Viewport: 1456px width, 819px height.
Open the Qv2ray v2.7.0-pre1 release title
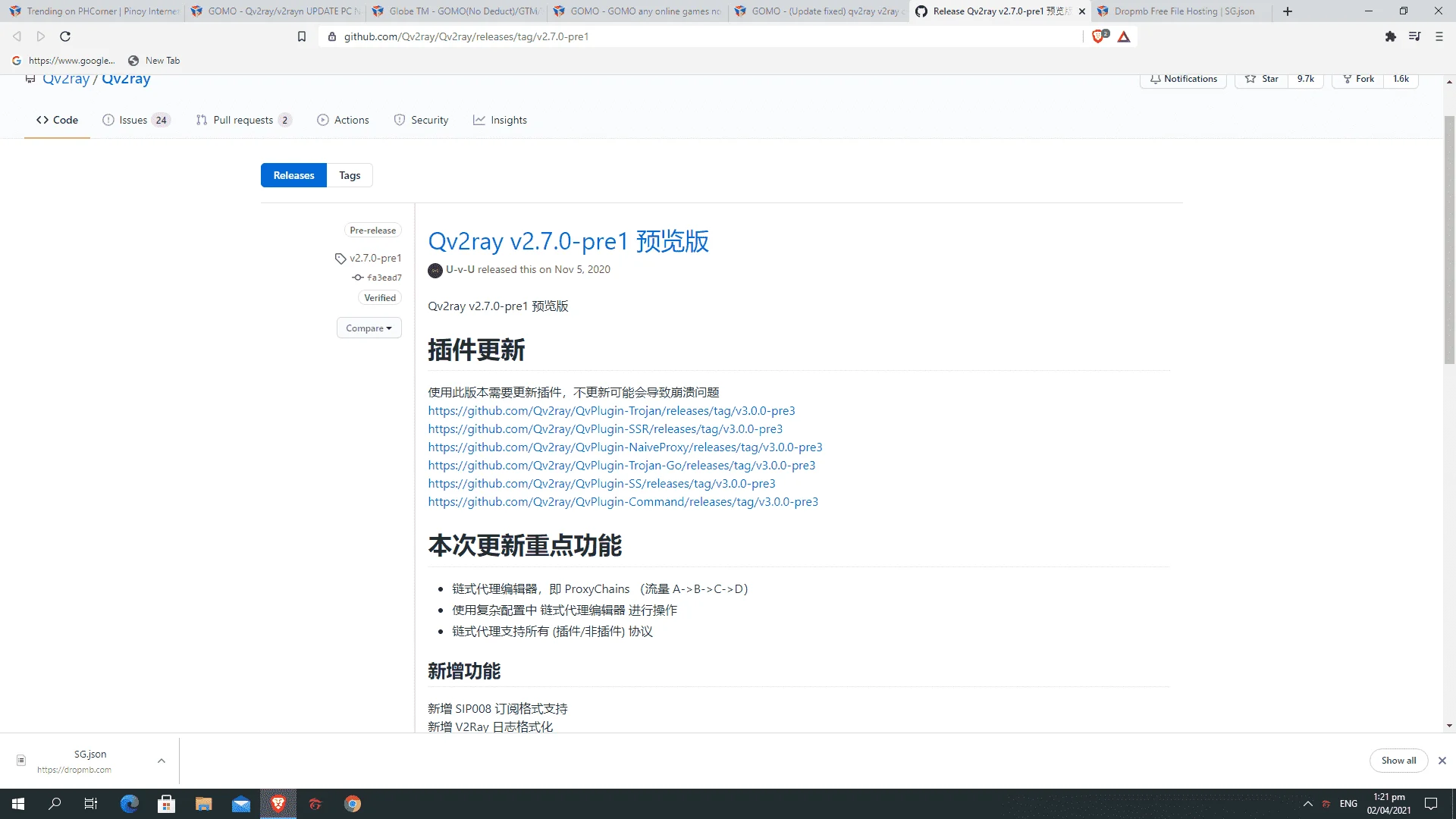pyautogui.click(x=568, y=241)
